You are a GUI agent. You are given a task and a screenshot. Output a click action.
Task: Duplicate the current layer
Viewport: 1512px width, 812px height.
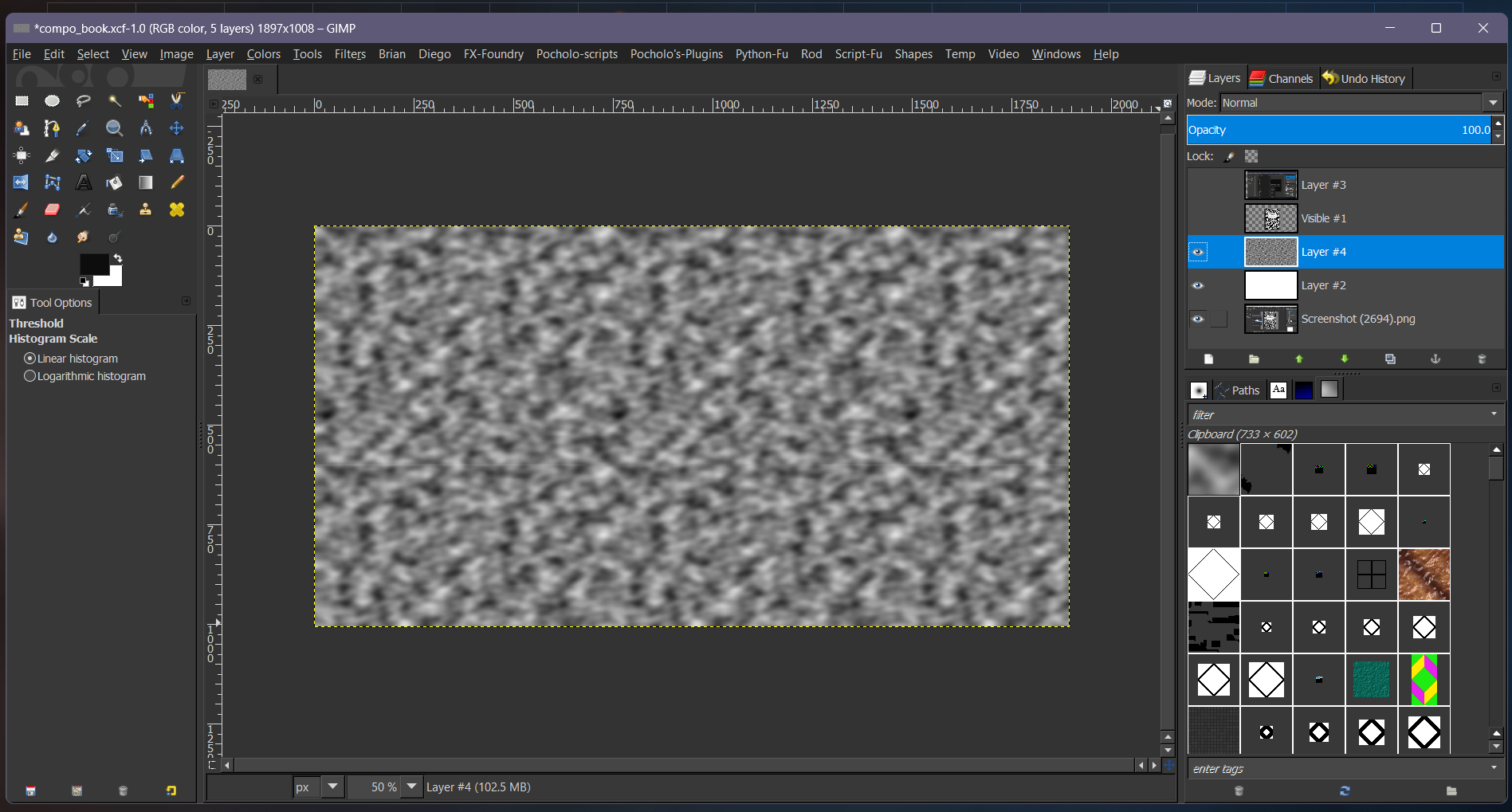point(1390,359)
